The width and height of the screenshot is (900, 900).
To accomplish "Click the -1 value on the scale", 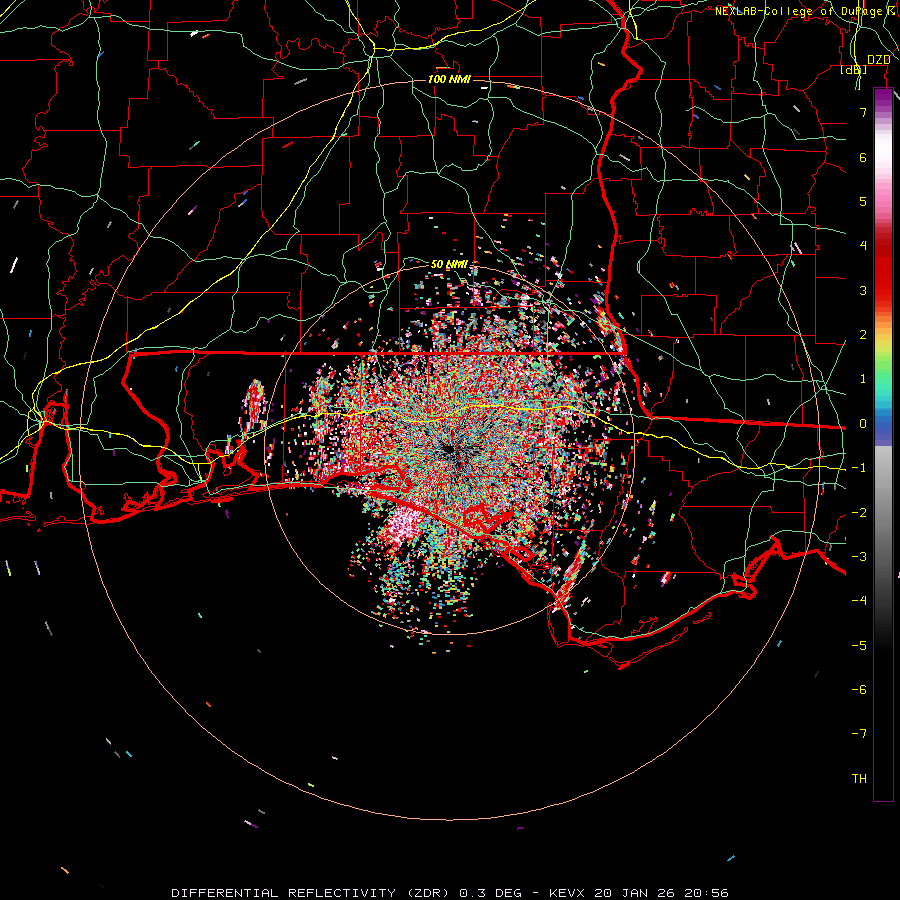I will pos(859,468).
